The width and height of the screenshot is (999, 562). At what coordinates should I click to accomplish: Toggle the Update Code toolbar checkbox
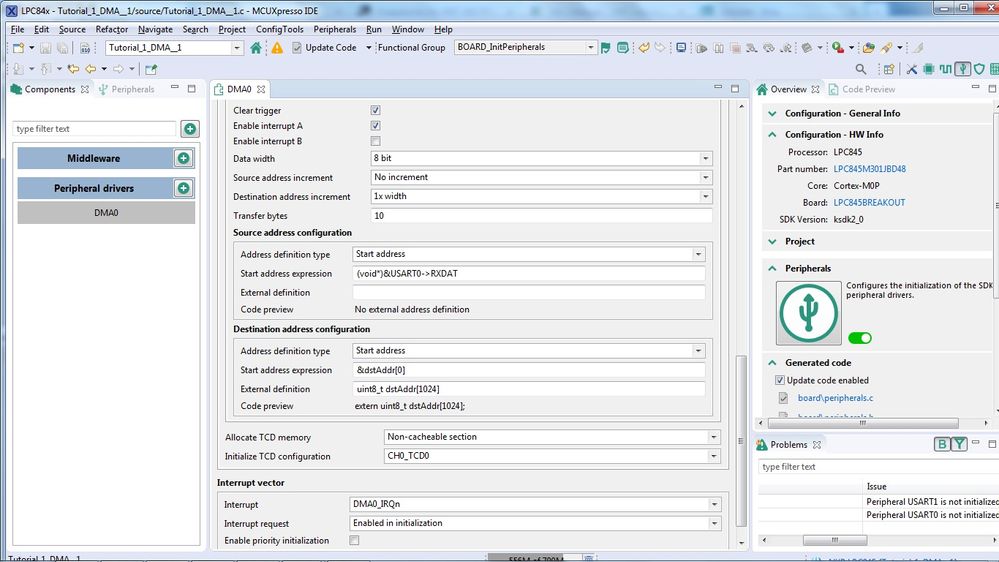click(297, 48)
